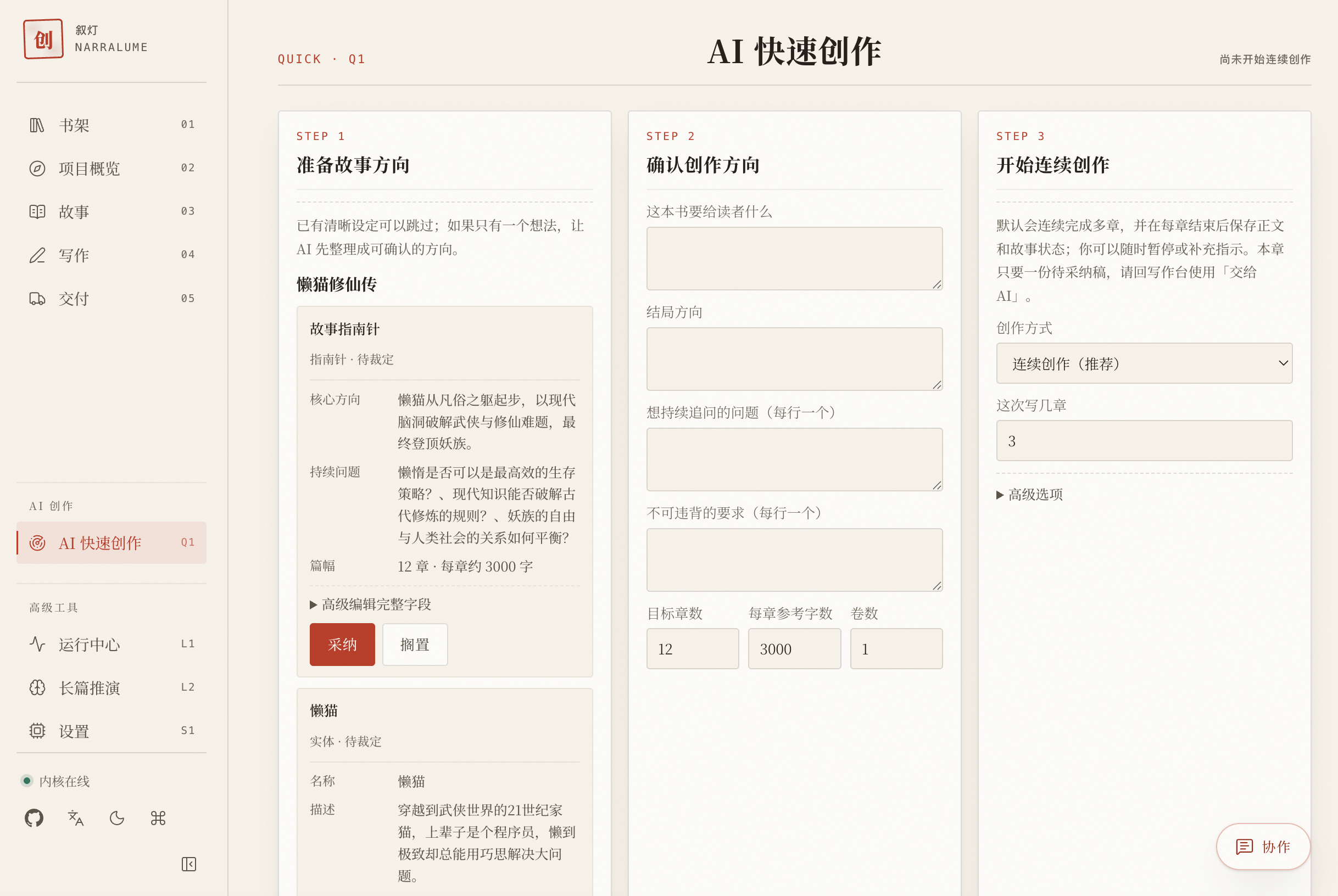
Task: Open the GitHub icon link
Action: [34, 817]
